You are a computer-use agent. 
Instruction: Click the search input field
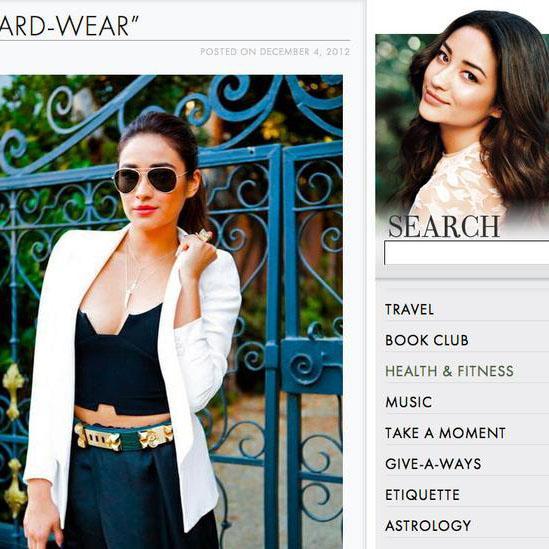pos(466,252)
